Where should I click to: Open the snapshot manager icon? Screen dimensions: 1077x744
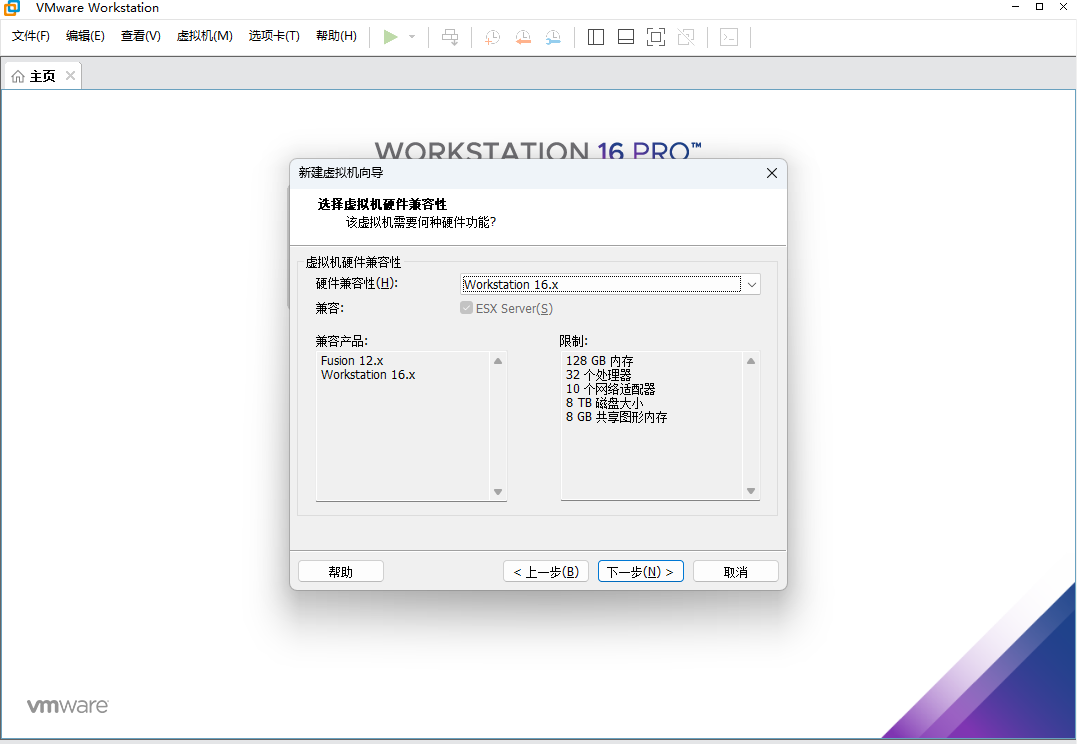point(553,37)
